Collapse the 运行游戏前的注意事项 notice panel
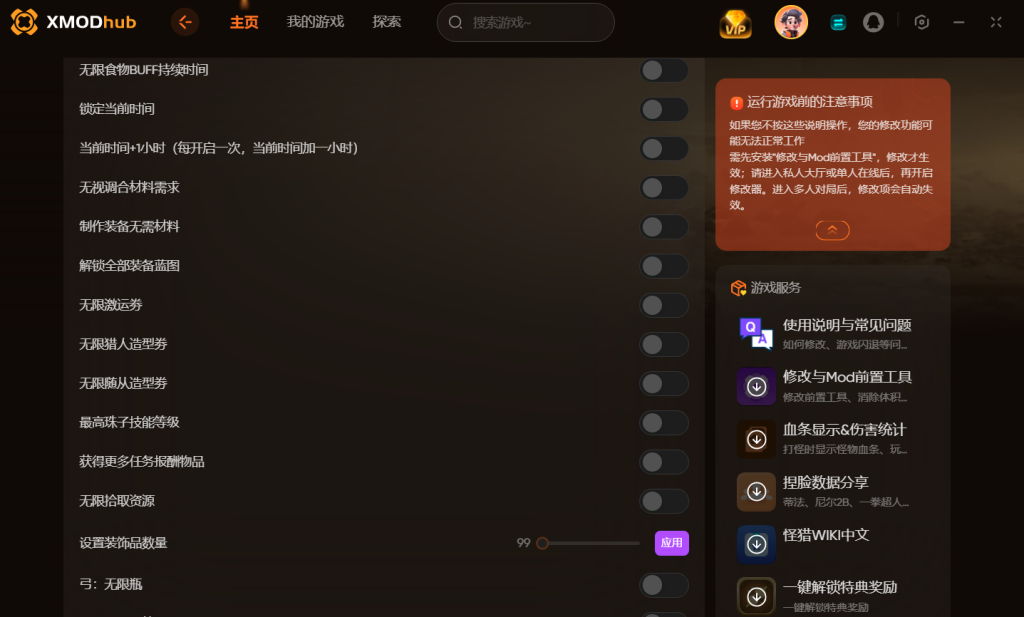Image resolution: width=1024 pixels, height=617 pixels. [832, 230]
